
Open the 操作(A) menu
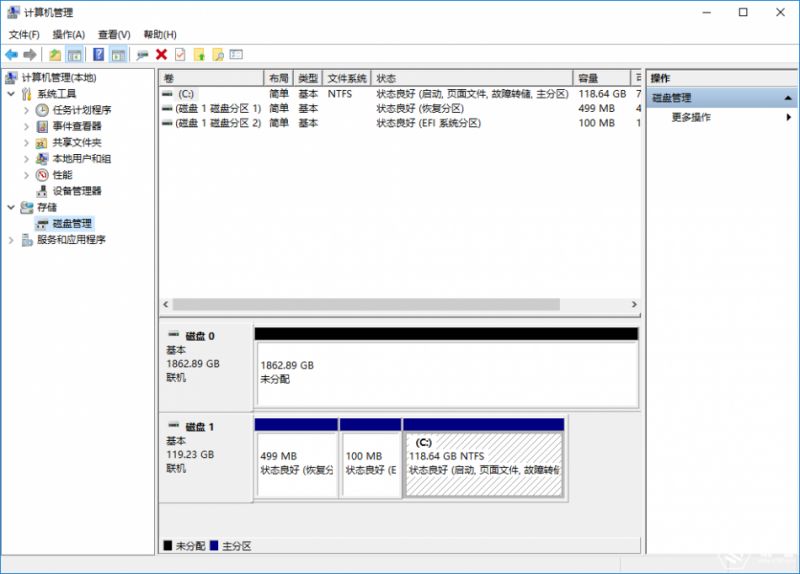click(68, 34)
